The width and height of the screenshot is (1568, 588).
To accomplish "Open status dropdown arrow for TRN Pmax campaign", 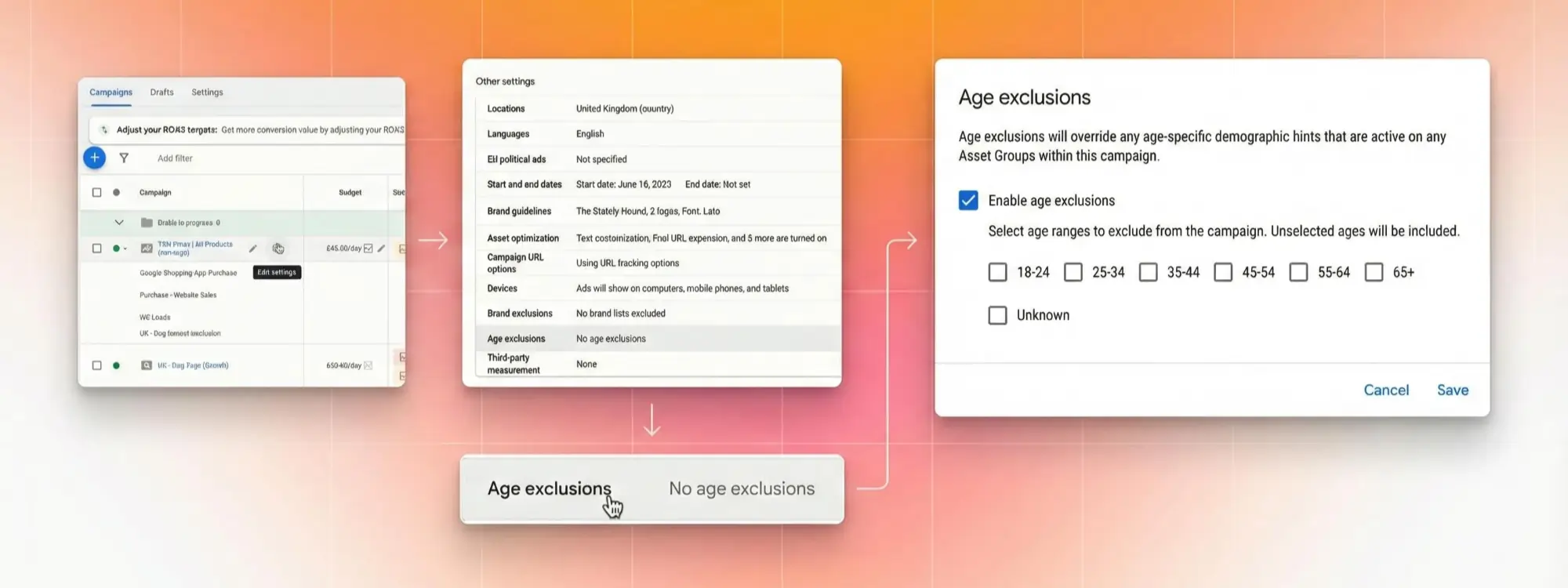I will [x=125, y=249].
